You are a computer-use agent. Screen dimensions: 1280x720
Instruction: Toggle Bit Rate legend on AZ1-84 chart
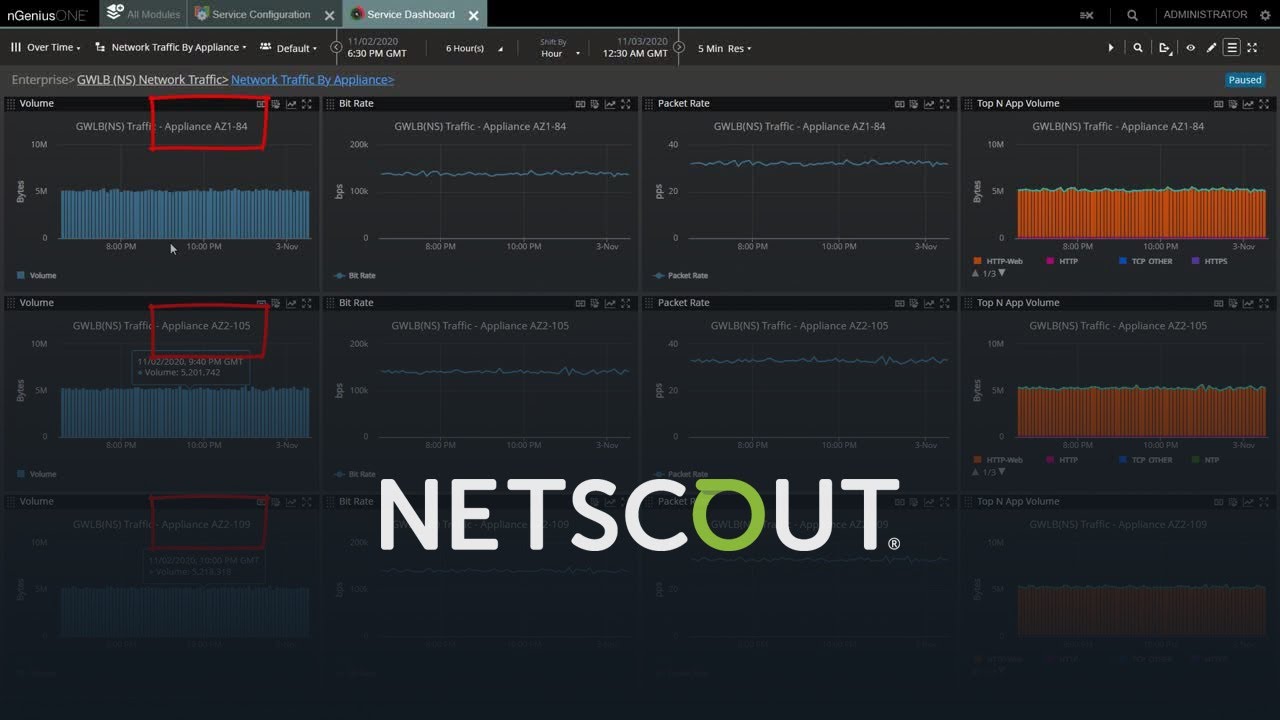355,275
